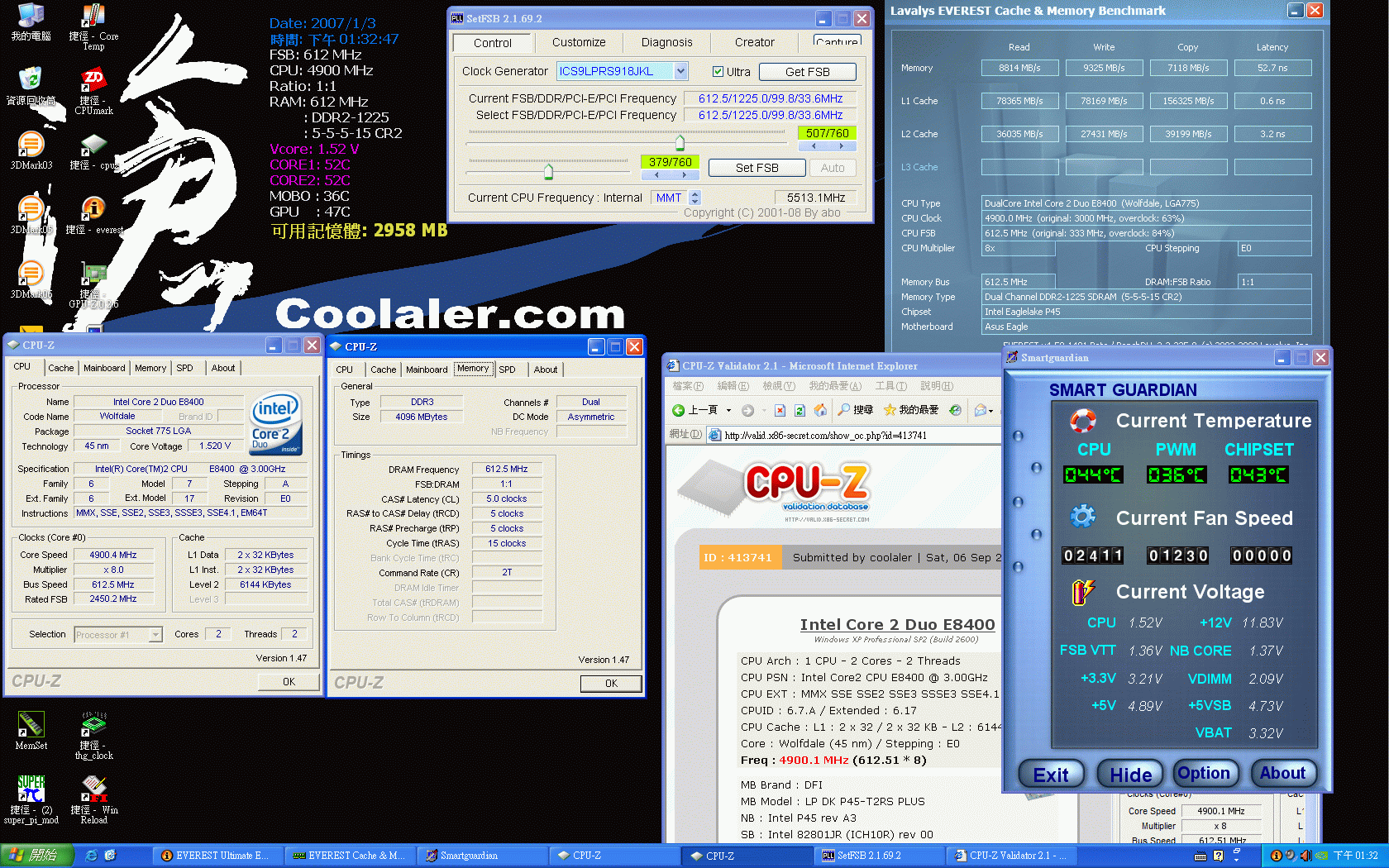Screen dimensions: 1389x868
Task: Open Cache tab in left CPU-Z window
Action: 61,368
